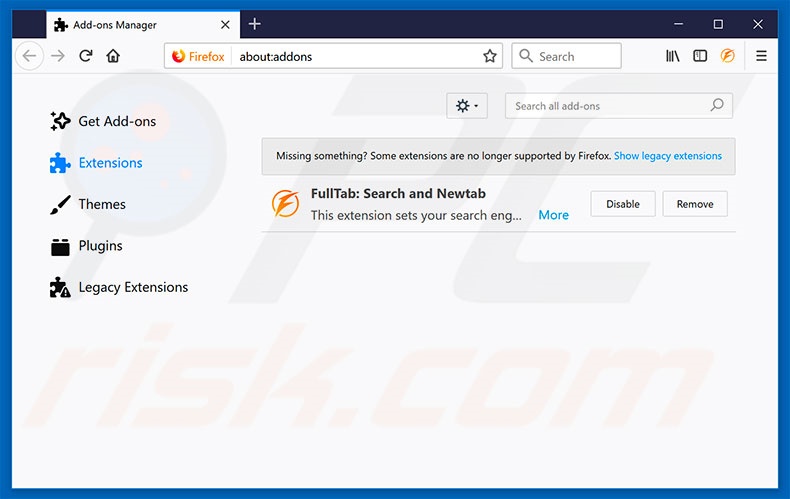The width and height of the screenshot is (790, 499).
Task: Open a new tab with plus button
Action: point(255,24)
